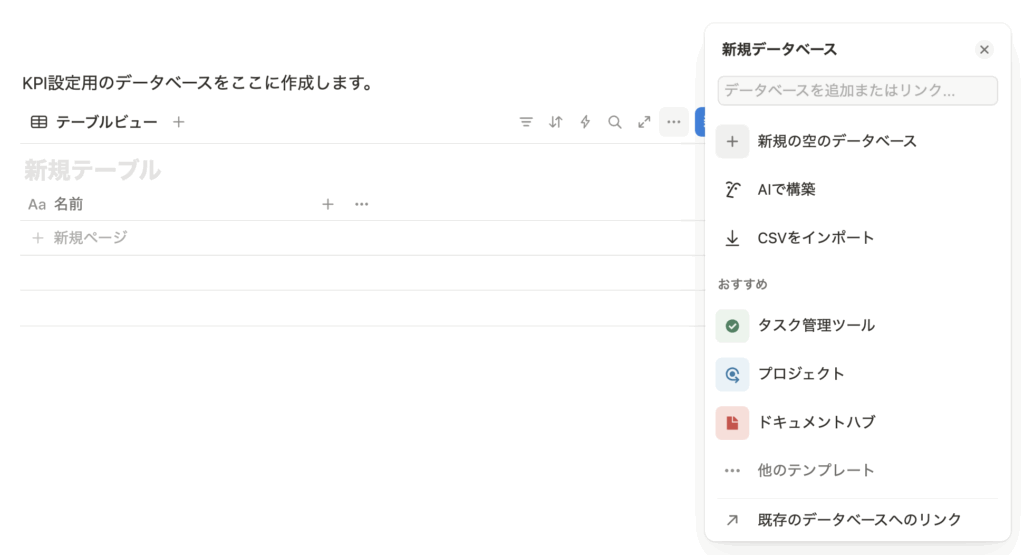The height and width of the screenshot is (555, 1024).
Task: Add a new property column
Action: pos(327,204)
